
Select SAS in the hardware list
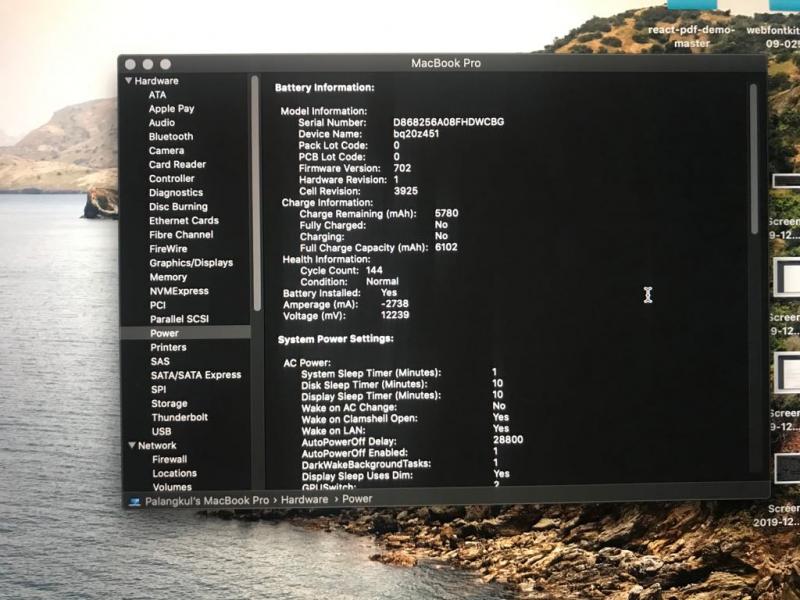tap(160, 361)
